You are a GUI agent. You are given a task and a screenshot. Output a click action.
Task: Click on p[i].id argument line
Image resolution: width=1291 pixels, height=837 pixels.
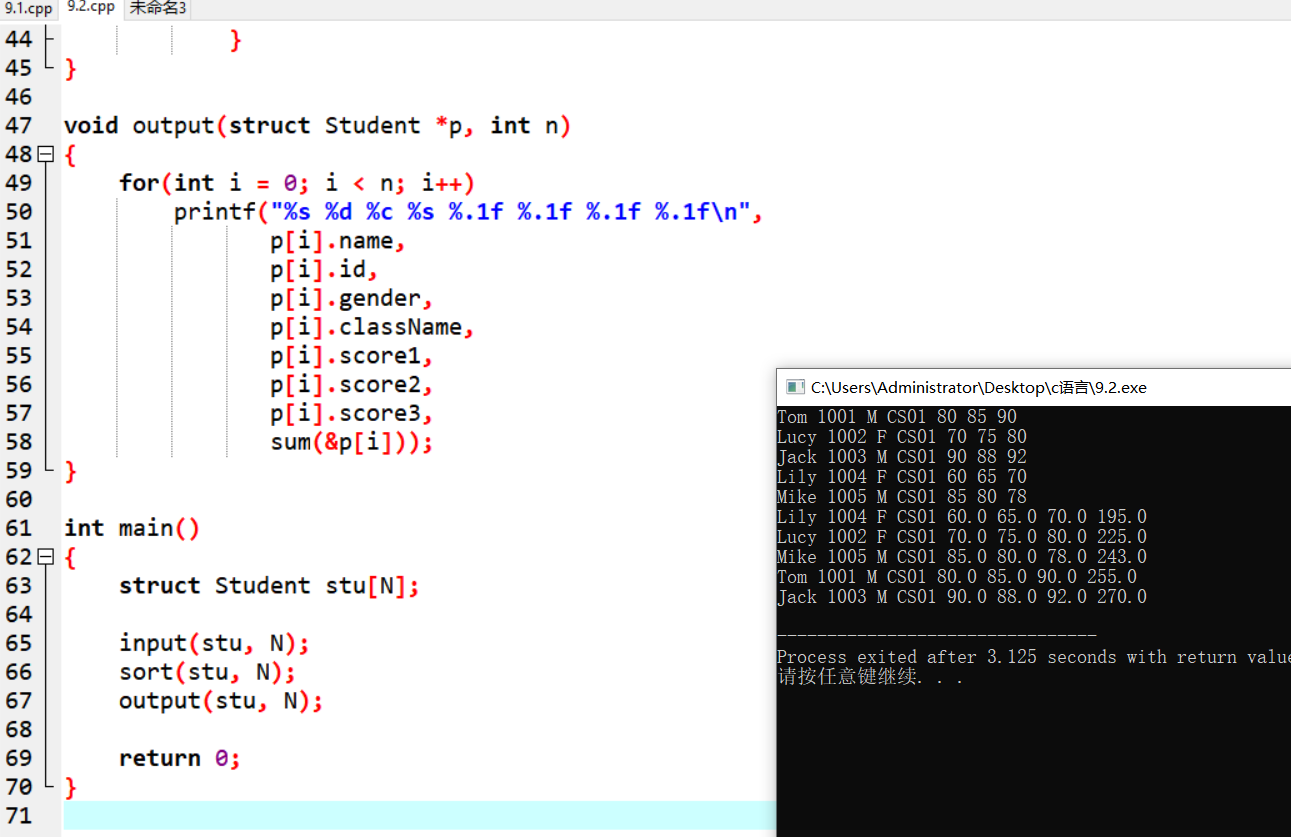324,269
